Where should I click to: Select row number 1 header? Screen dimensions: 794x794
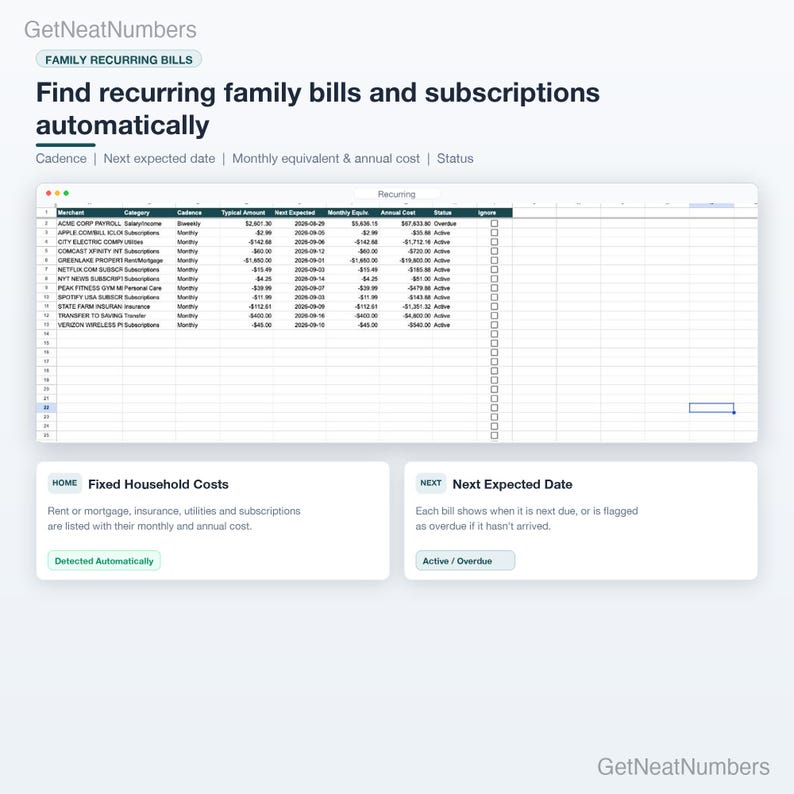click(47, 213)
